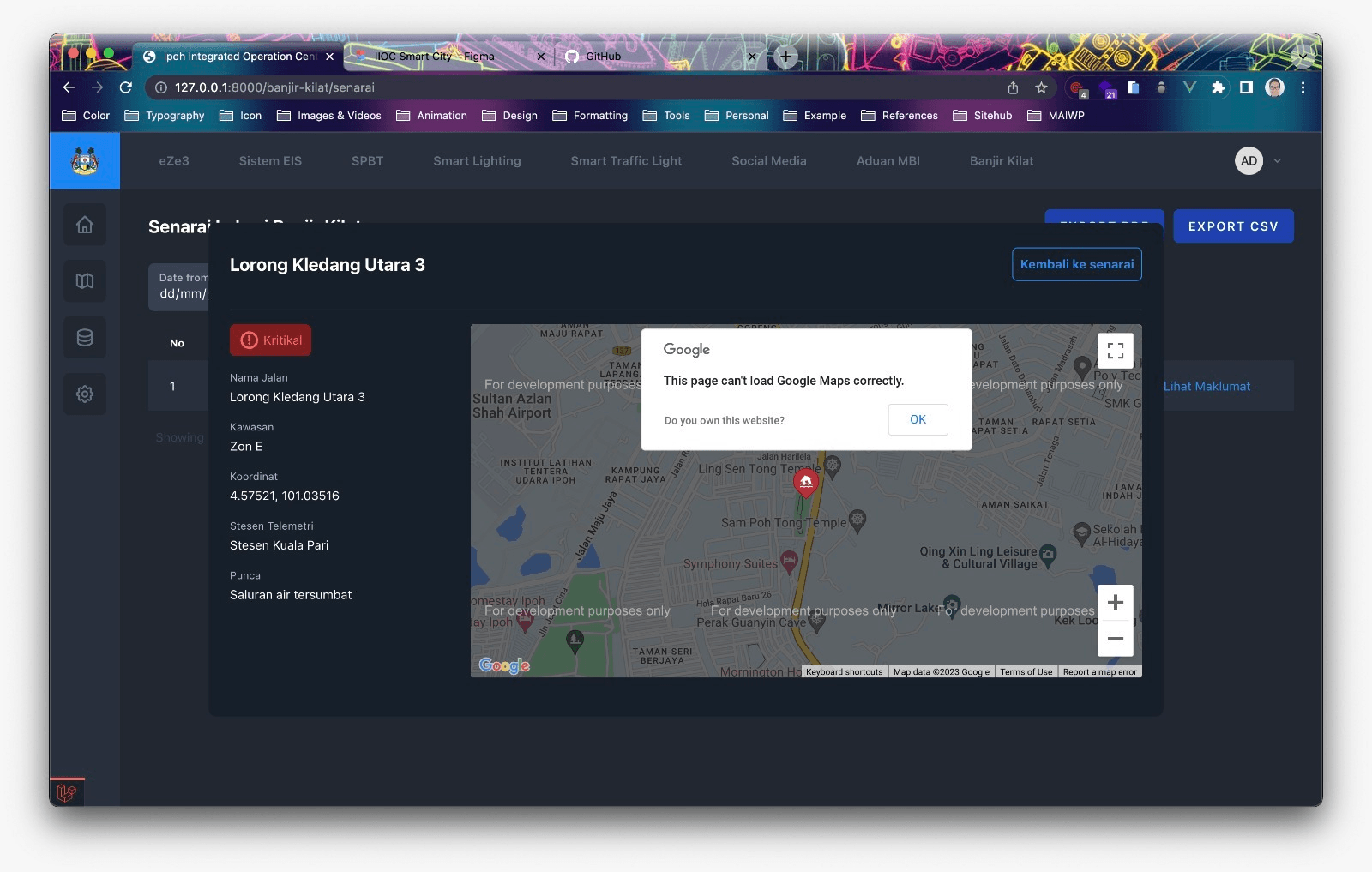Dismiss the Google Maps error with OK

(x=918, y=419)
